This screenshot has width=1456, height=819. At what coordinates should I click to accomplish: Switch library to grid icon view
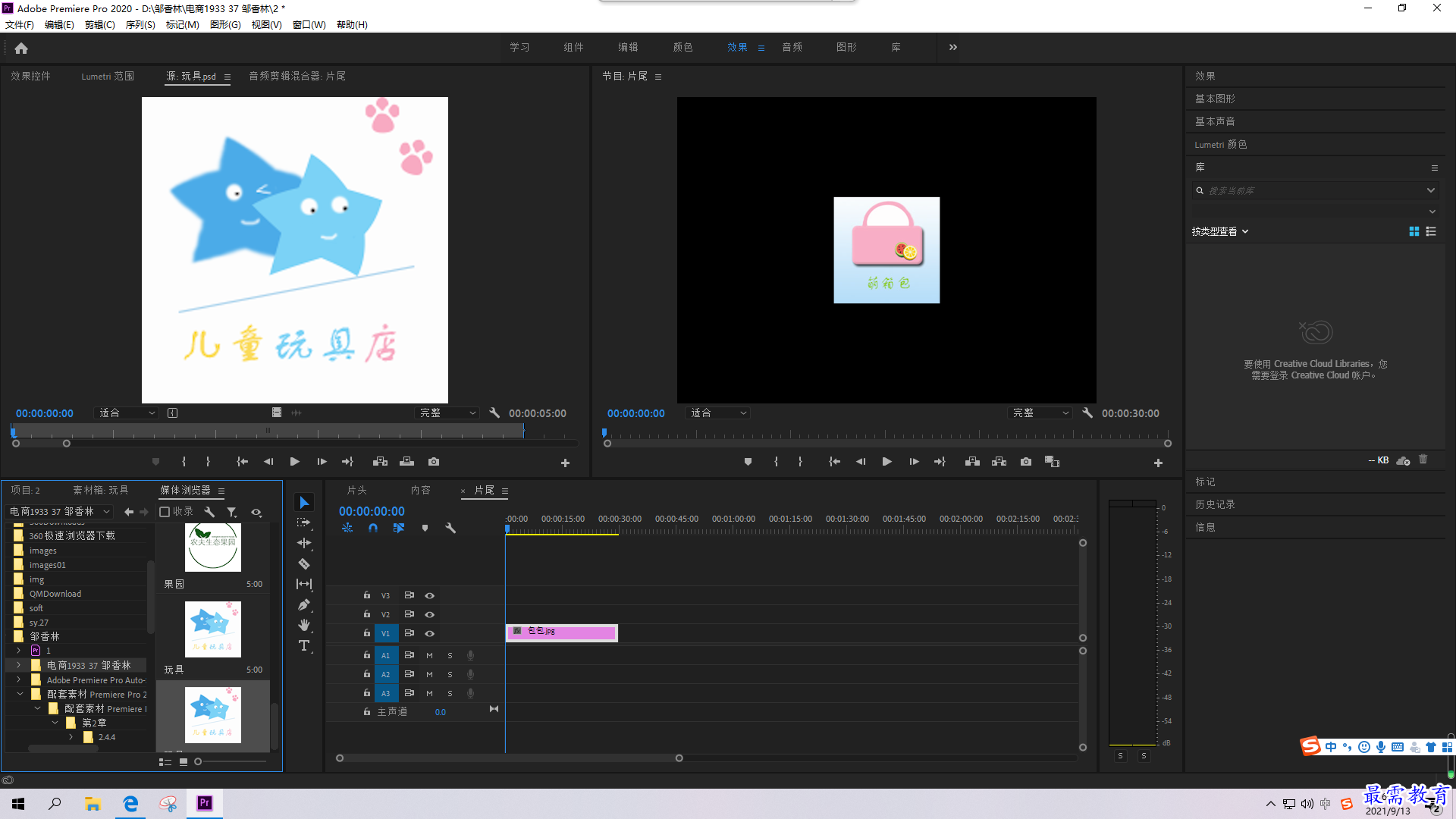1414,231
